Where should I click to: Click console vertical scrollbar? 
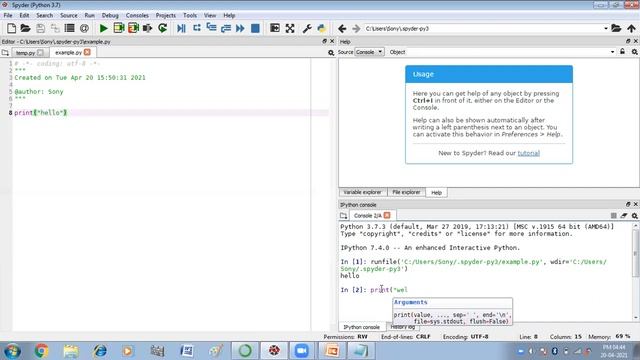point(636,271)
